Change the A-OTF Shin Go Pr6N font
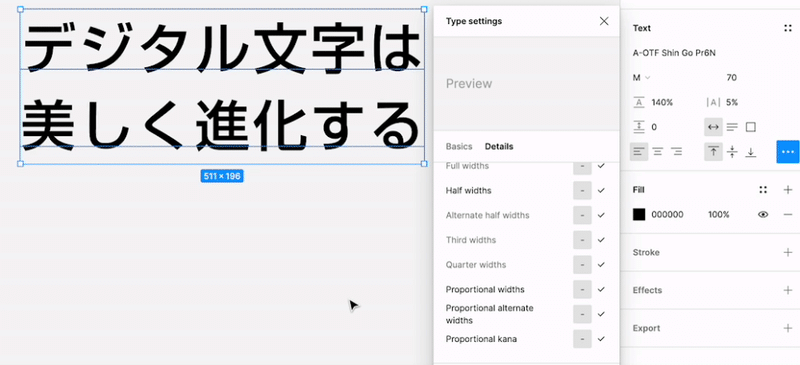This screenshot has width=800, height=365. (x=674, y=53)
